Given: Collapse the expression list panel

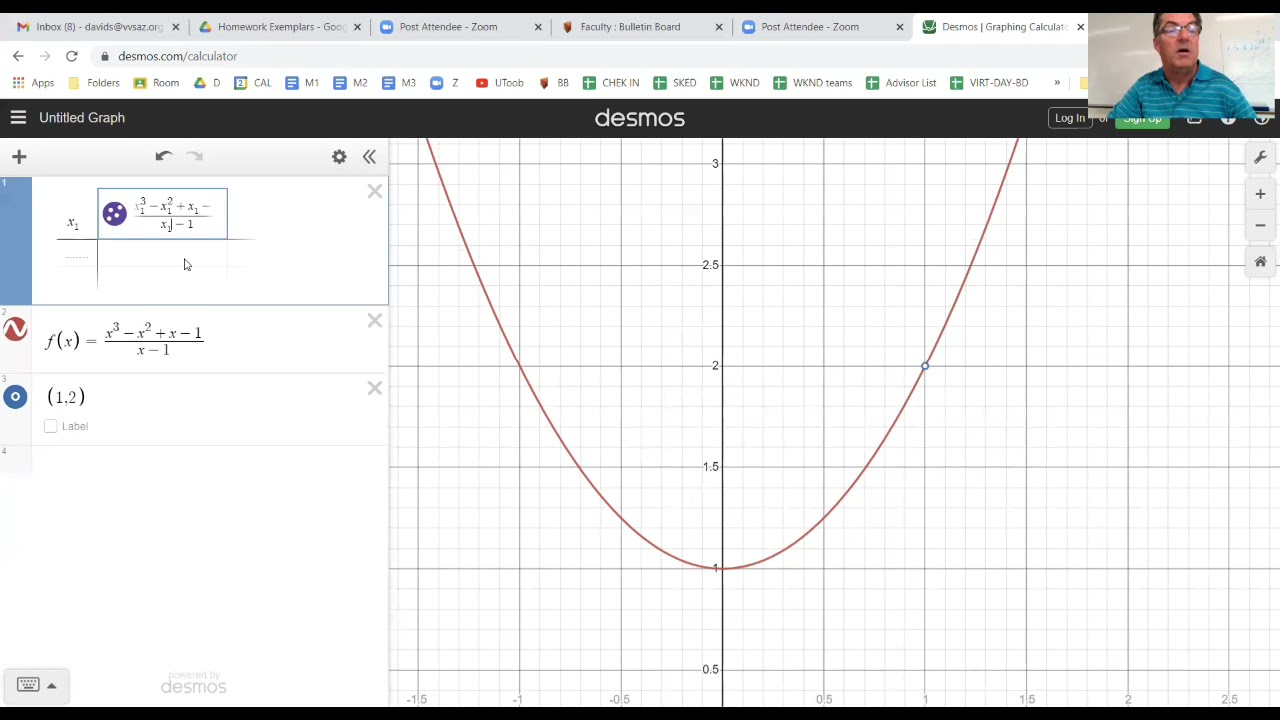Looking at the screenshot, I should [369, 157].
